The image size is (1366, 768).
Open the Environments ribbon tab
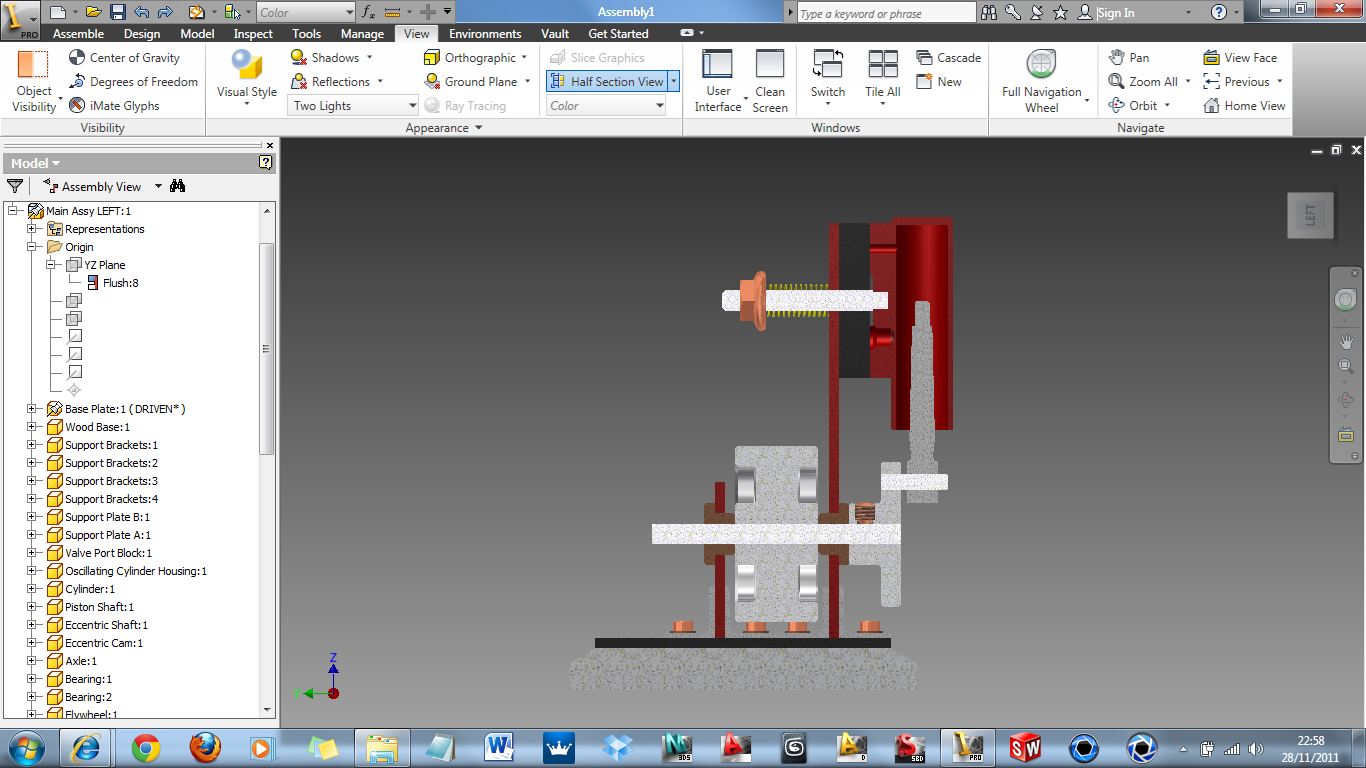point(485,33)
